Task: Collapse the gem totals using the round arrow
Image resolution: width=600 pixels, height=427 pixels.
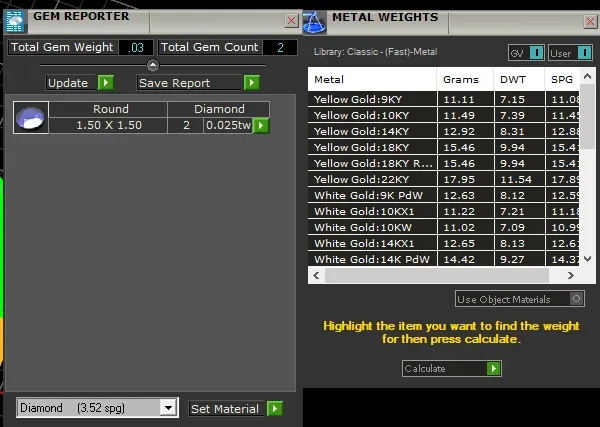Action: [x=153, y=65]
